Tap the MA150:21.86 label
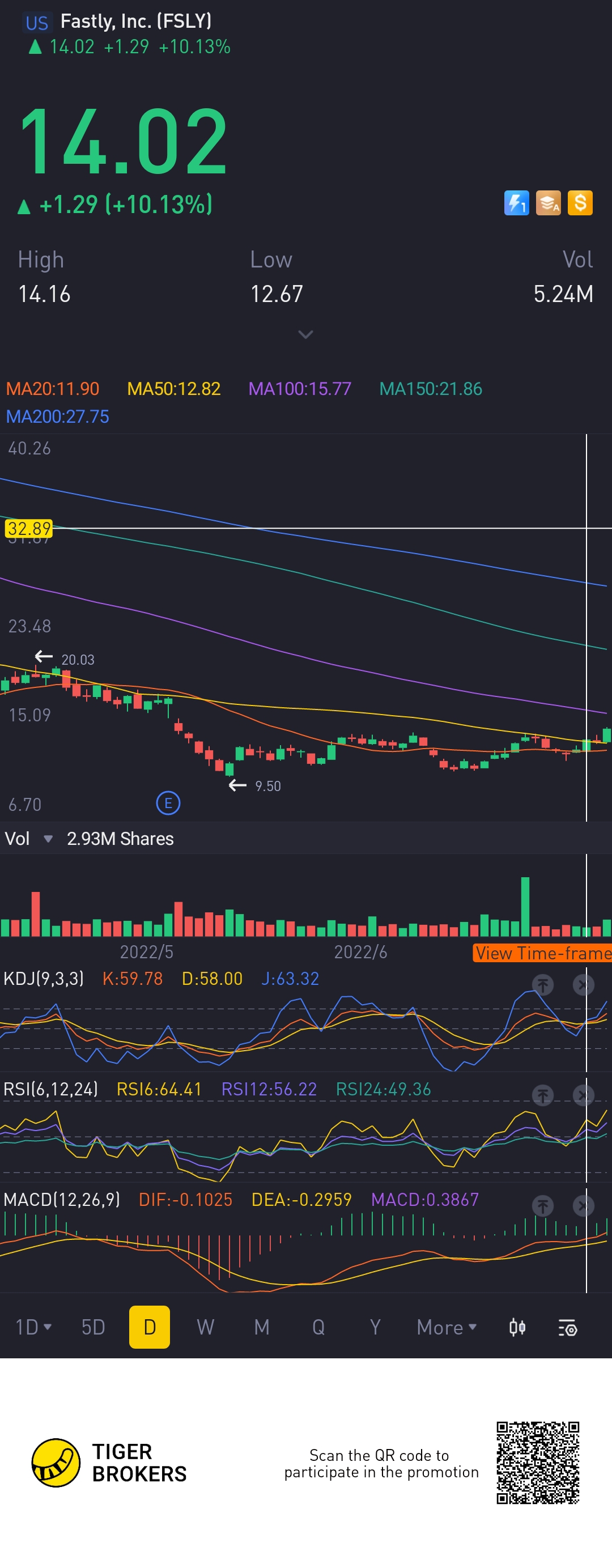Viewport: 612px width, 1568px height. pyautogui.click(x=431, y=388)
